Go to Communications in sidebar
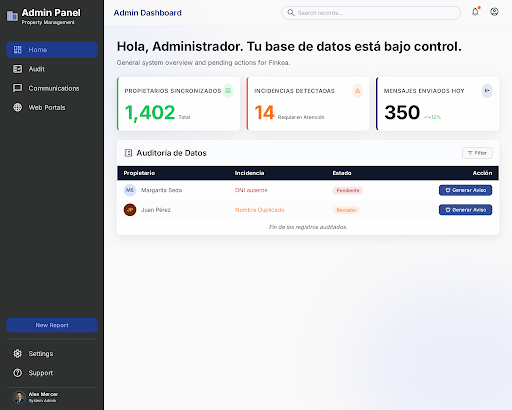Viewport: 512px width, 410px height. click(52, 88)
